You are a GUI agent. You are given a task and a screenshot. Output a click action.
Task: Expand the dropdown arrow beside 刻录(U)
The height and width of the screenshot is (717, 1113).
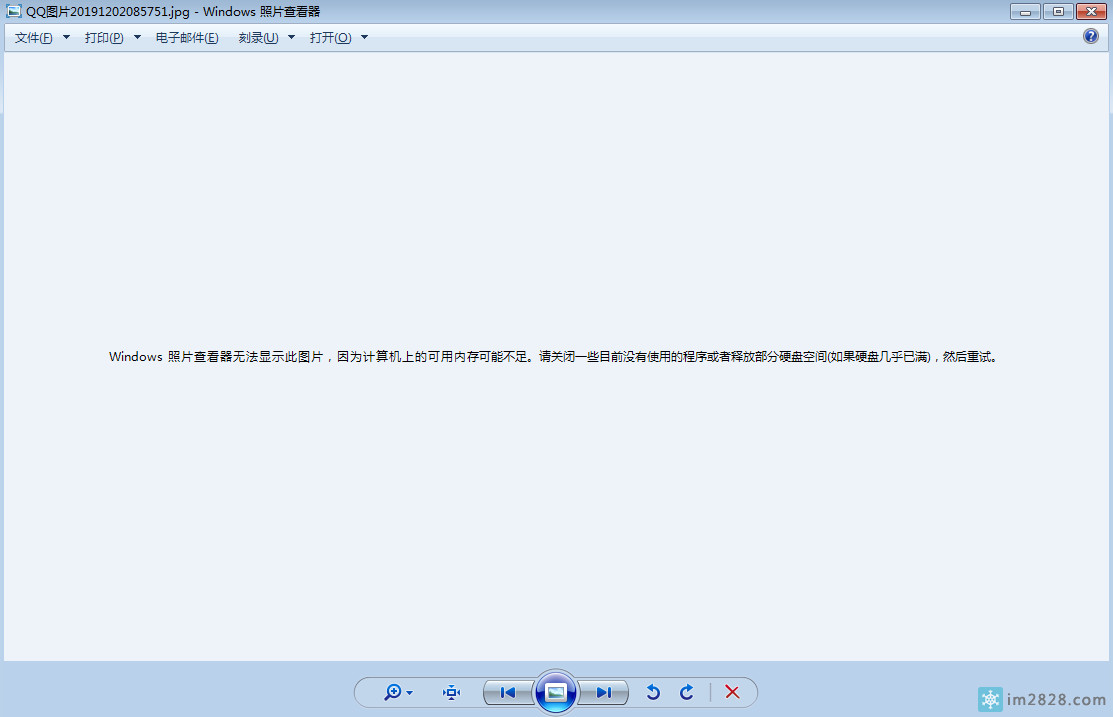(291, 38)
